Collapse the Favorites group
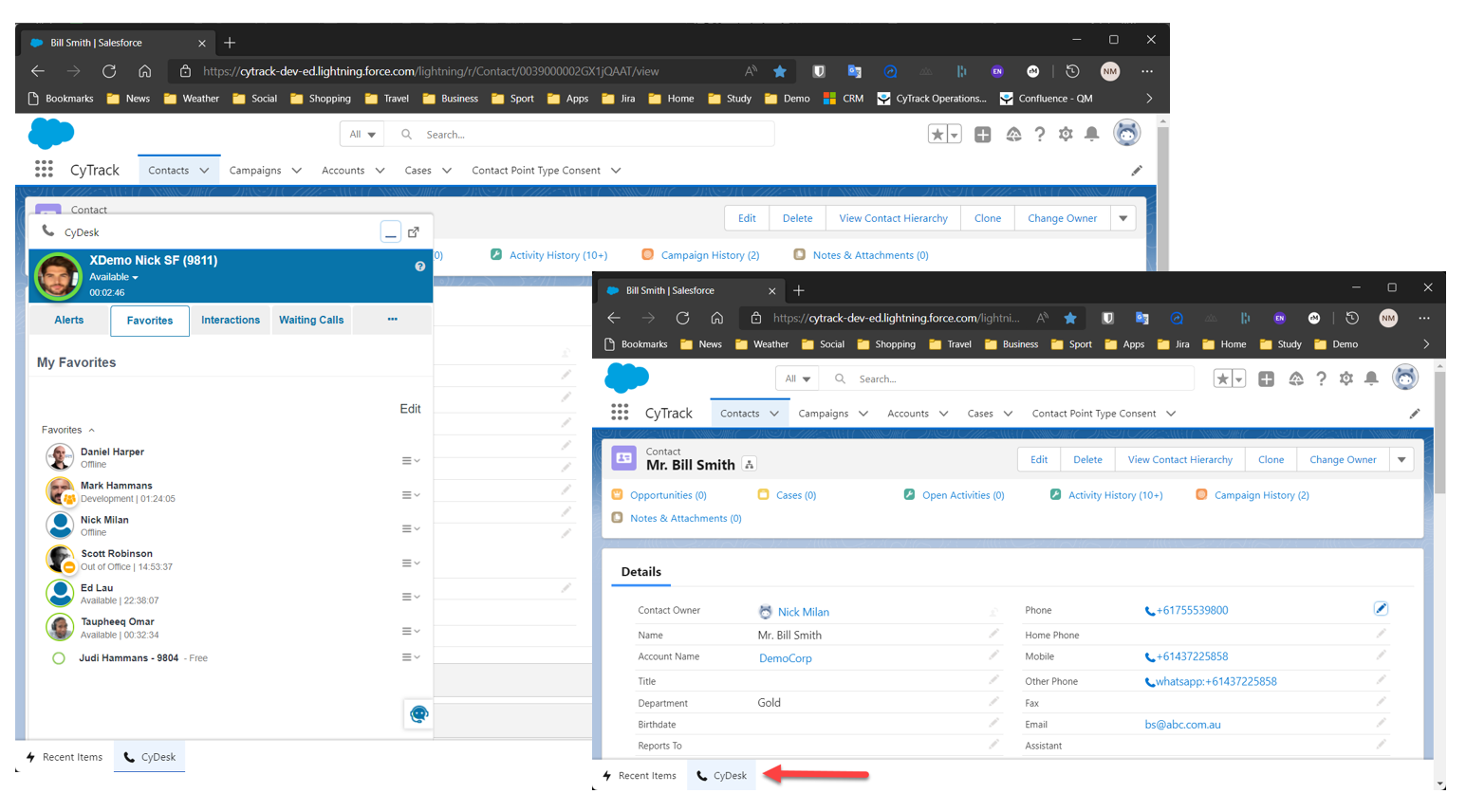Screen dimensions: 1466x812 pyautogui.click(x=67, y=430)
